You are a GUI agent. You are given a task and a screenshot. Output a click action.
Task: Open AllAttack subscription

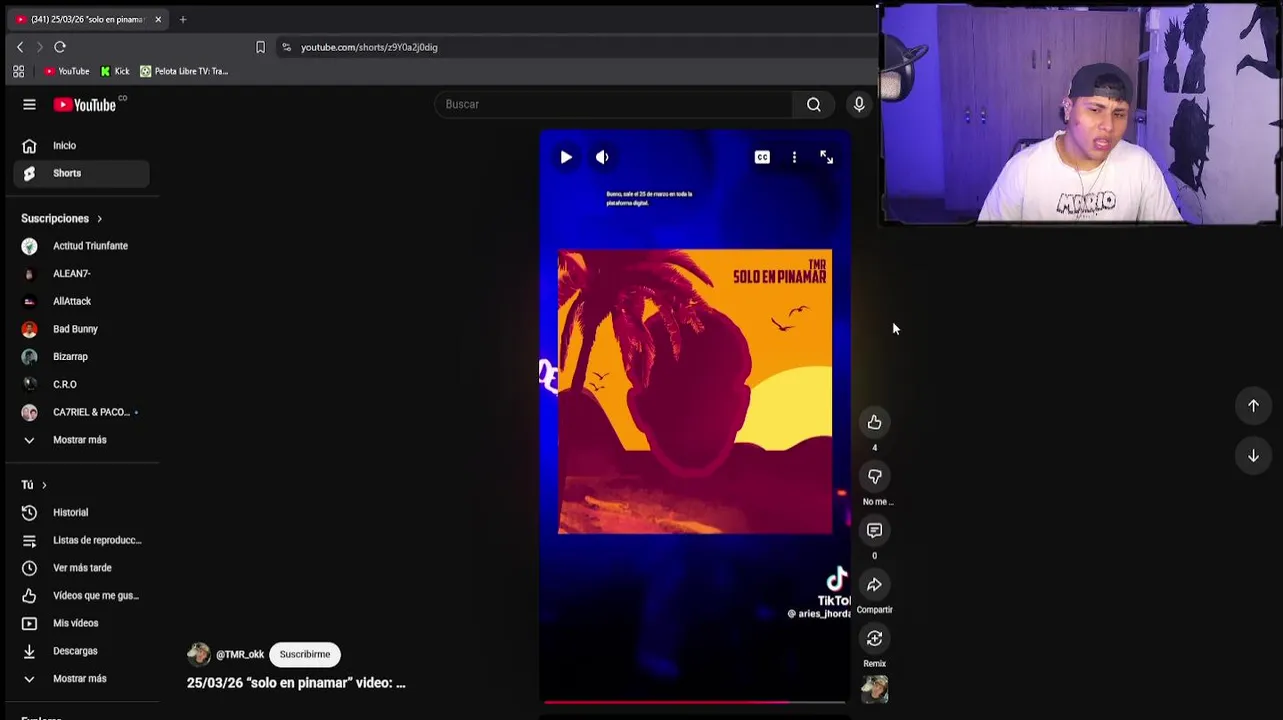(82, 301)
